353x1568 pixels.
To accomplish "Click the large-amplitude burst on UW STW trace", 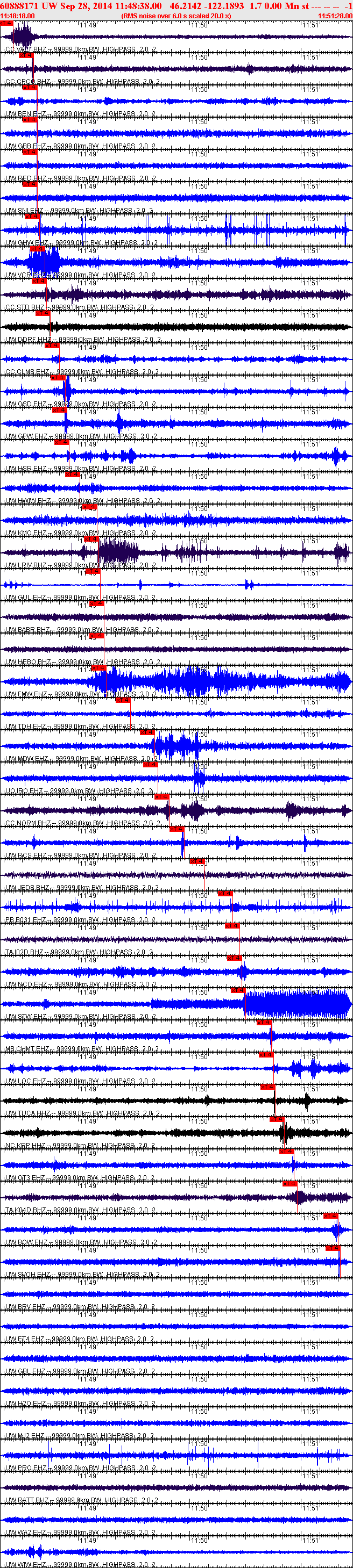I will (x=298, y=1004).
